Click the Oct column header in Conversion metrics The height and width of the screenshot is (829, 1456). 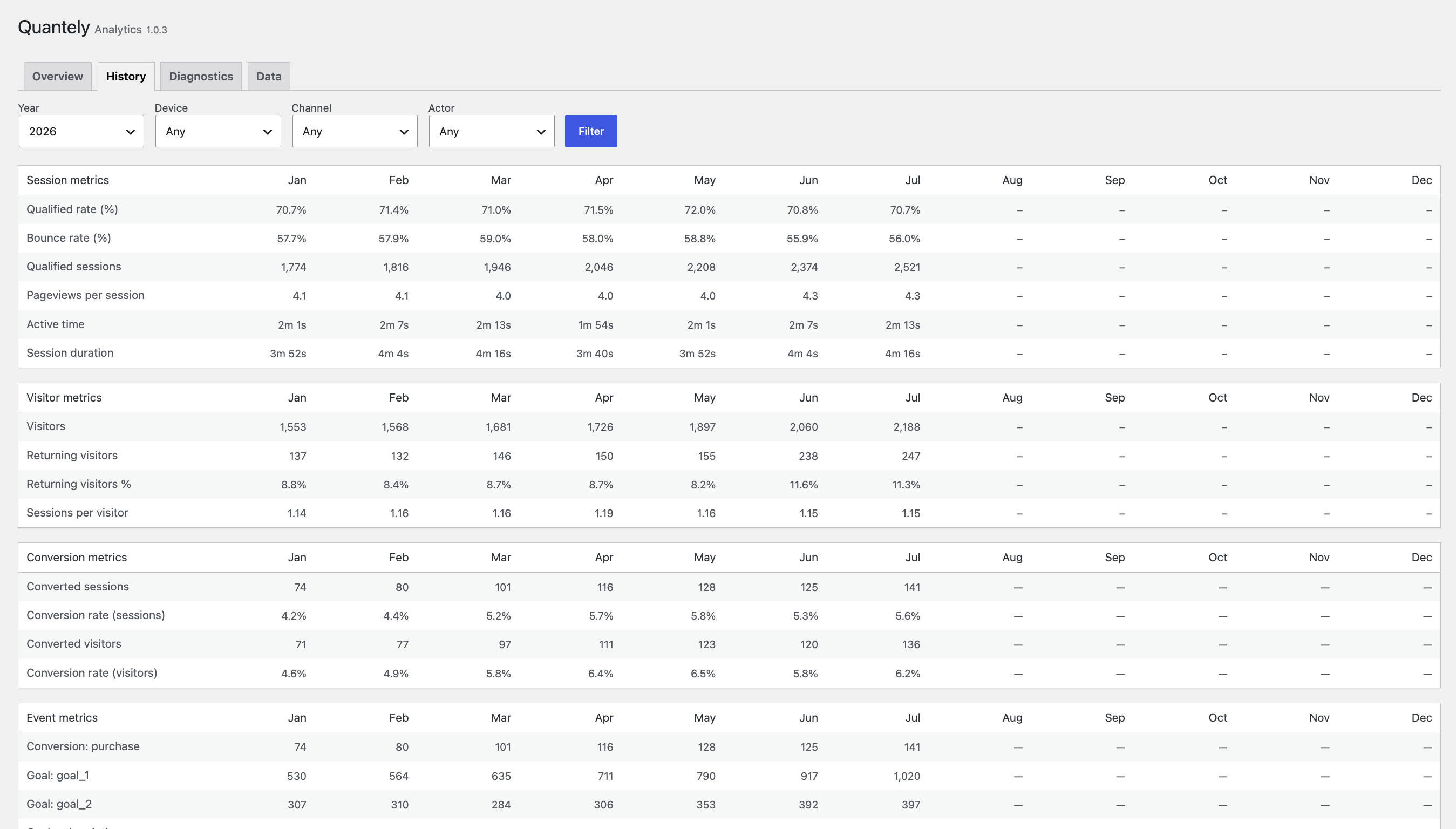click(1217, 558)
